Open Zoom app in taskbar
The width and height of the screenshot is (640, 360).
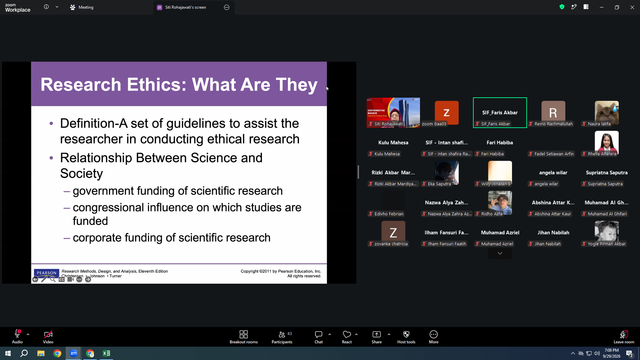point(74,353)
